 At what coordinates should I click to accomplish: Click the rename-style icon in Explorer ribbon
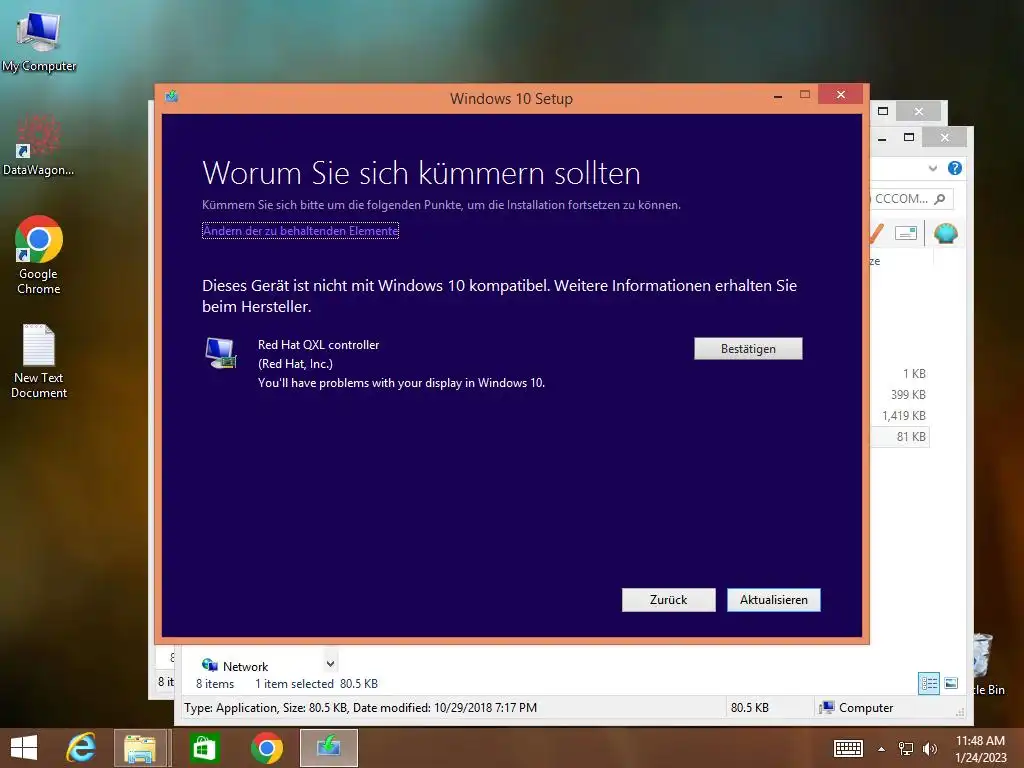[906, 232]
